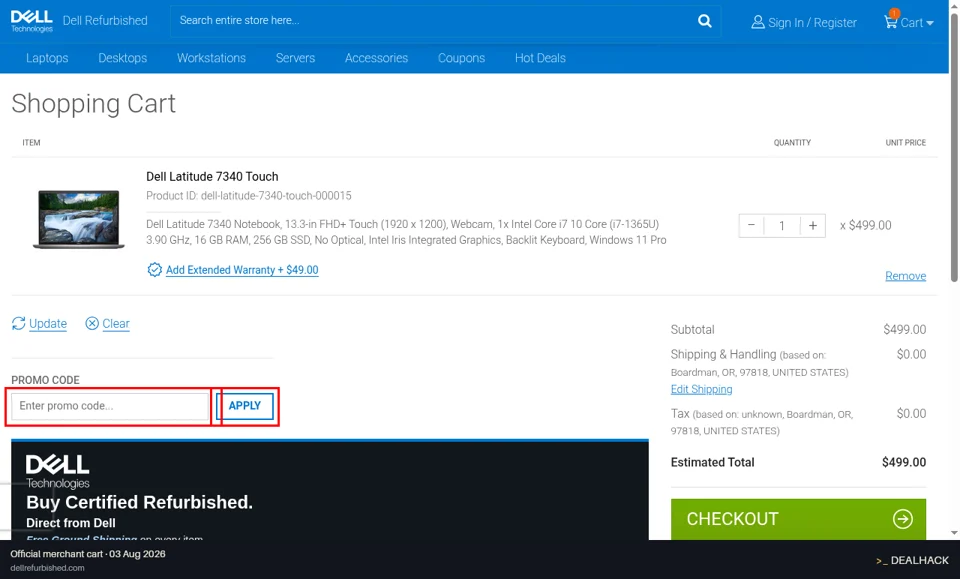This screenshot has width=960, height=579.
Task: Click the Update link
Action: pyautogui.click(x=48, y=324)
